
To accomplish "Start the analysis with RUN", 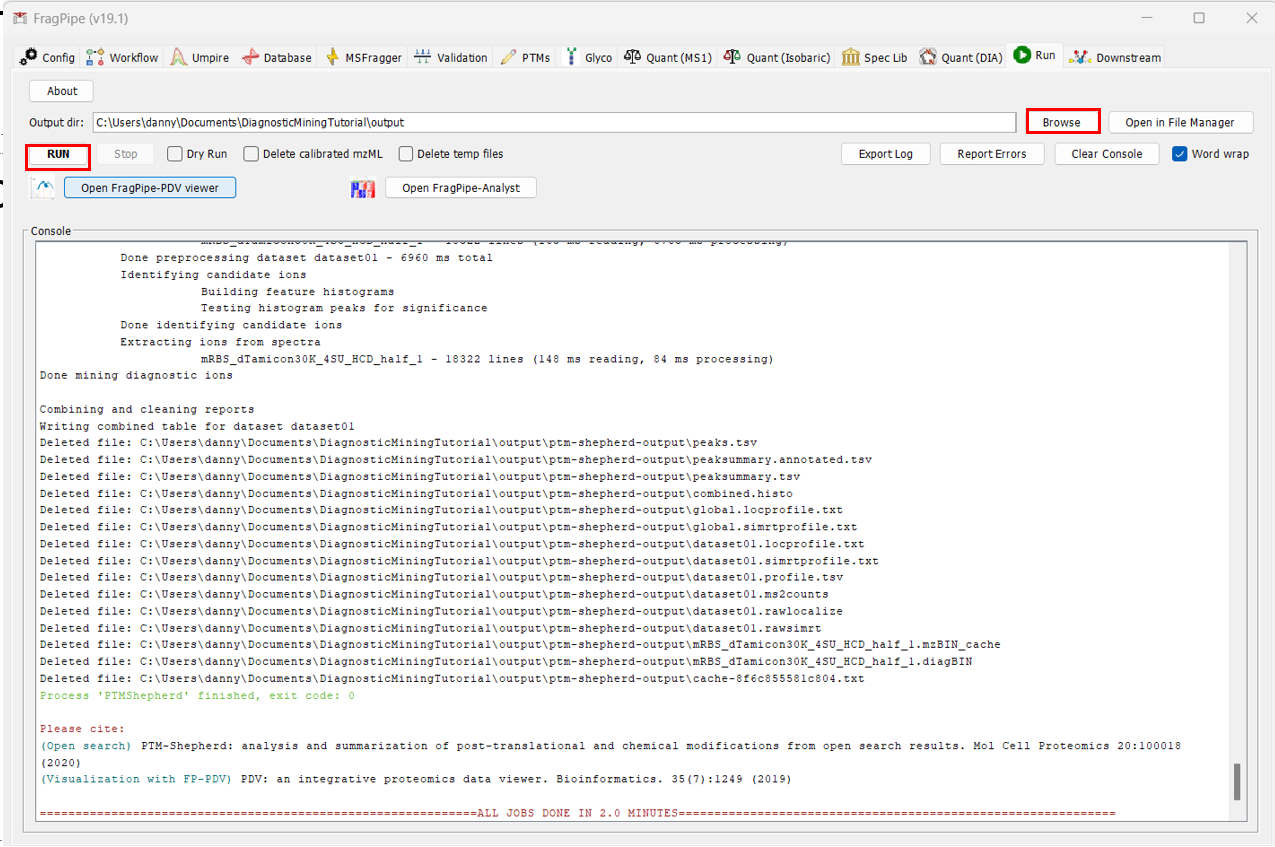I will (x=58, y=154).
